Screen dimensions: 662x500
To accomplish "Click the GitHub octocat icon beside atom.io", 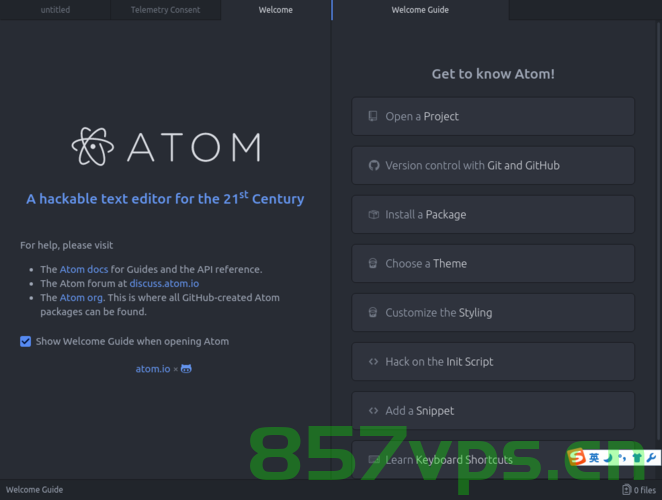I will pos(186,369).
